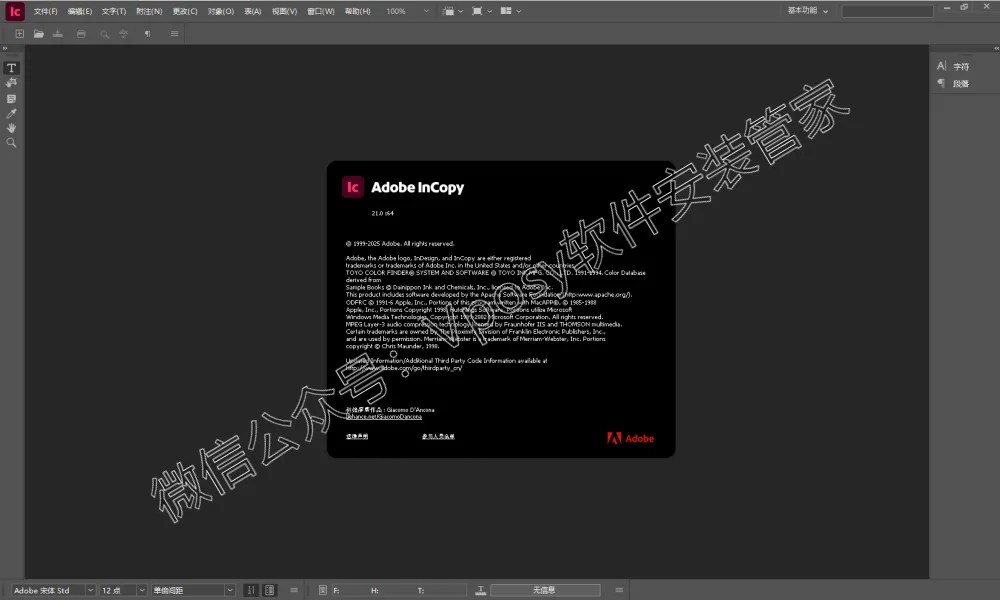The image size is (1000, 600).
Task: Toggle show hidden characters with the paragraph mark icon
Action: click(x=147, y=33)
